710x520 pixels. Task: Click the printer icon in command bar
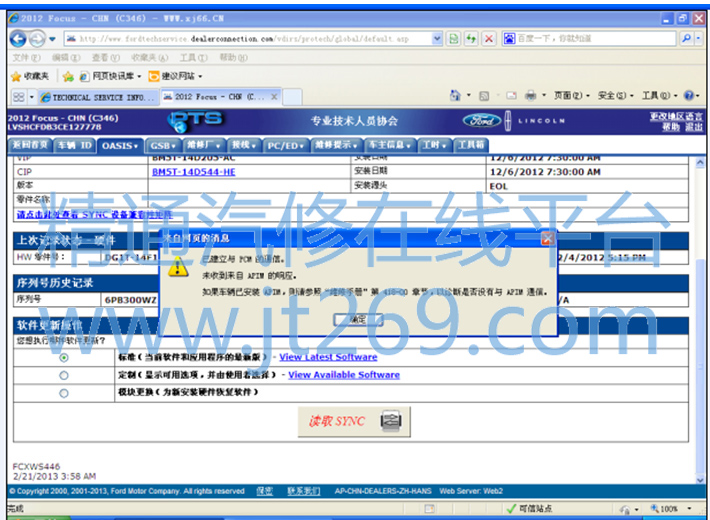[530, 96]
